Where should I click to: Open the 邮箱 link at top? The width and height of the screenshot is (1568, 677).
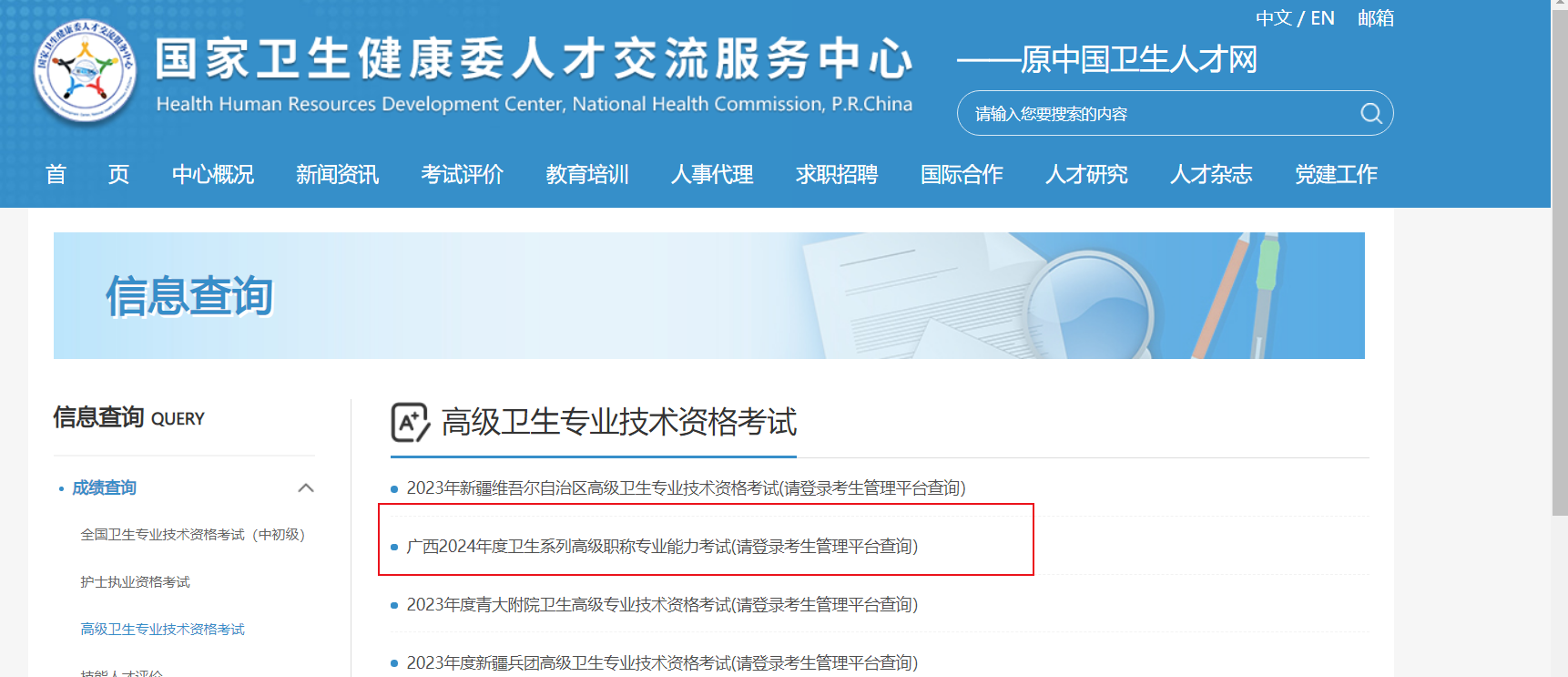tap(1376, 18)
